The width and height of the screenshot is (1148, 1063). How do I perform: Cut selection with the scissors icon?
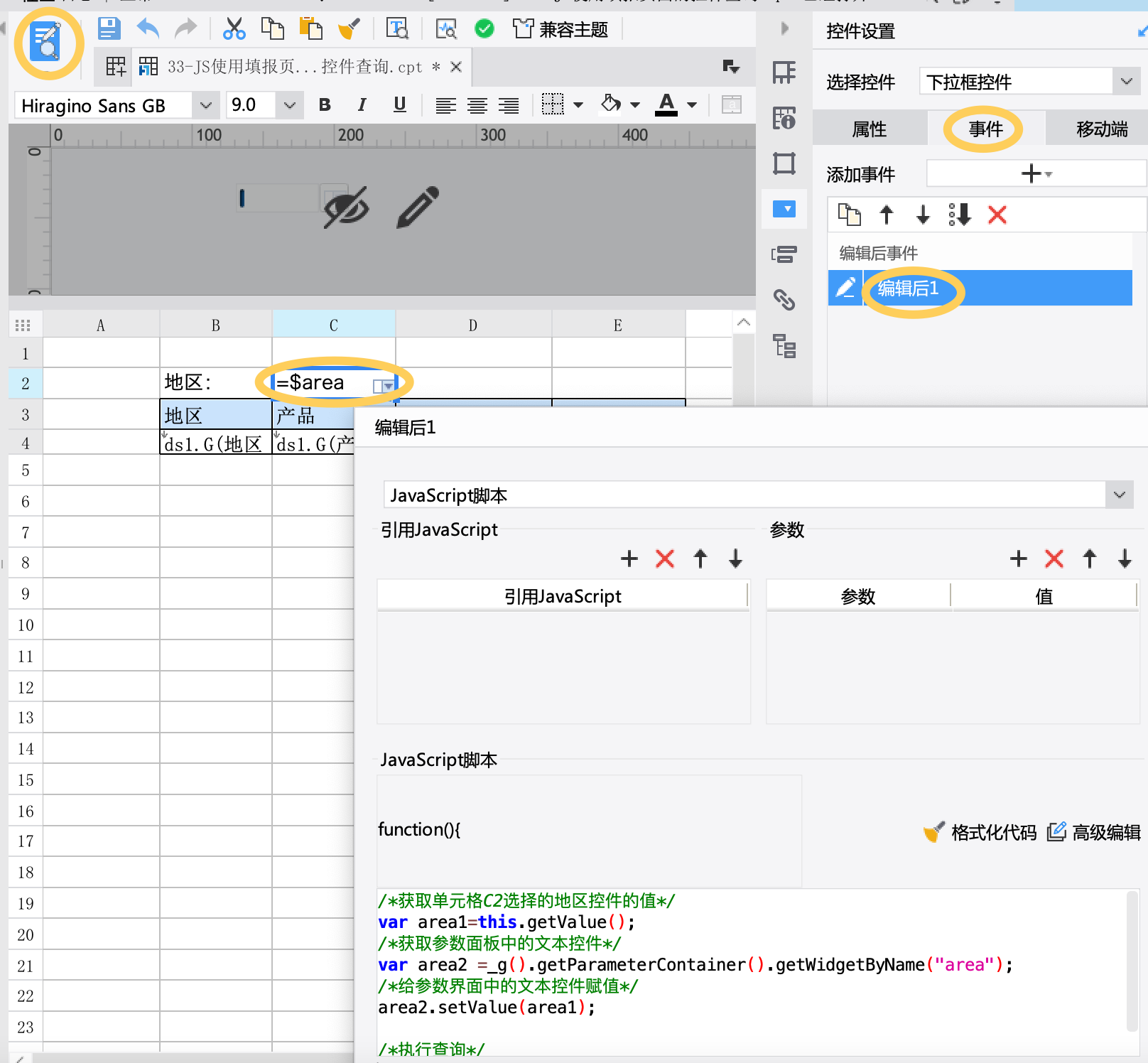click(x=234, y=28)
